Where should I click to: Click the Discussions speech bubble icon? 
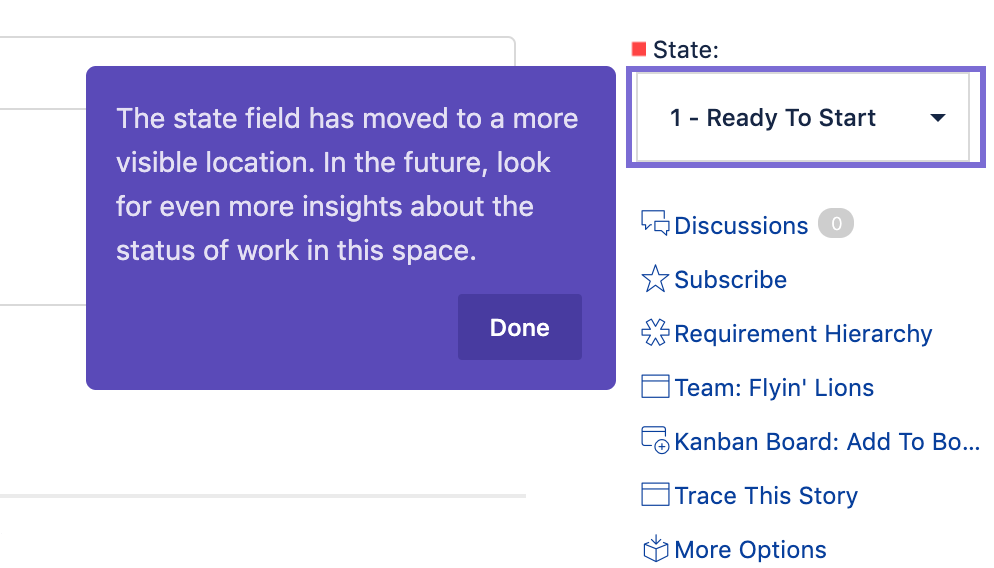pyautogui.click(x=655, y=223)
